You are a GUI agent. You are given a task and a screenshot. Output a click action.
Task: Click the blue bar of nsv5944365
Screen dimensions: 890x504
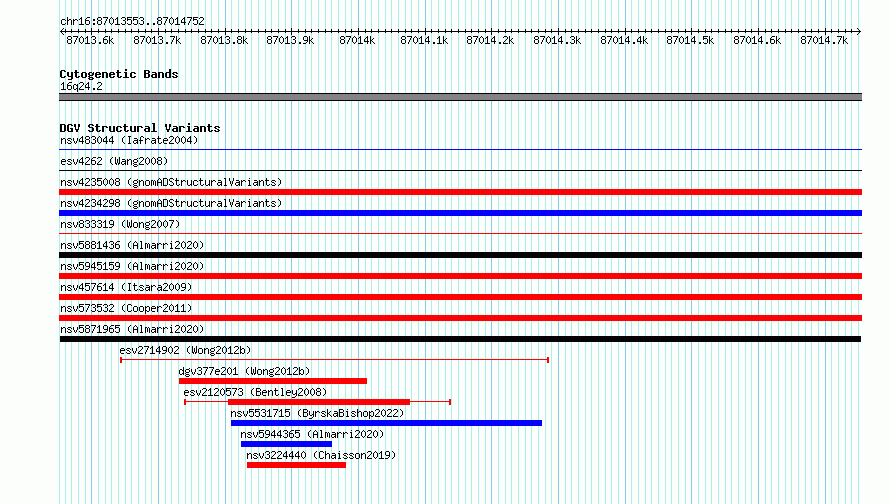287,444
